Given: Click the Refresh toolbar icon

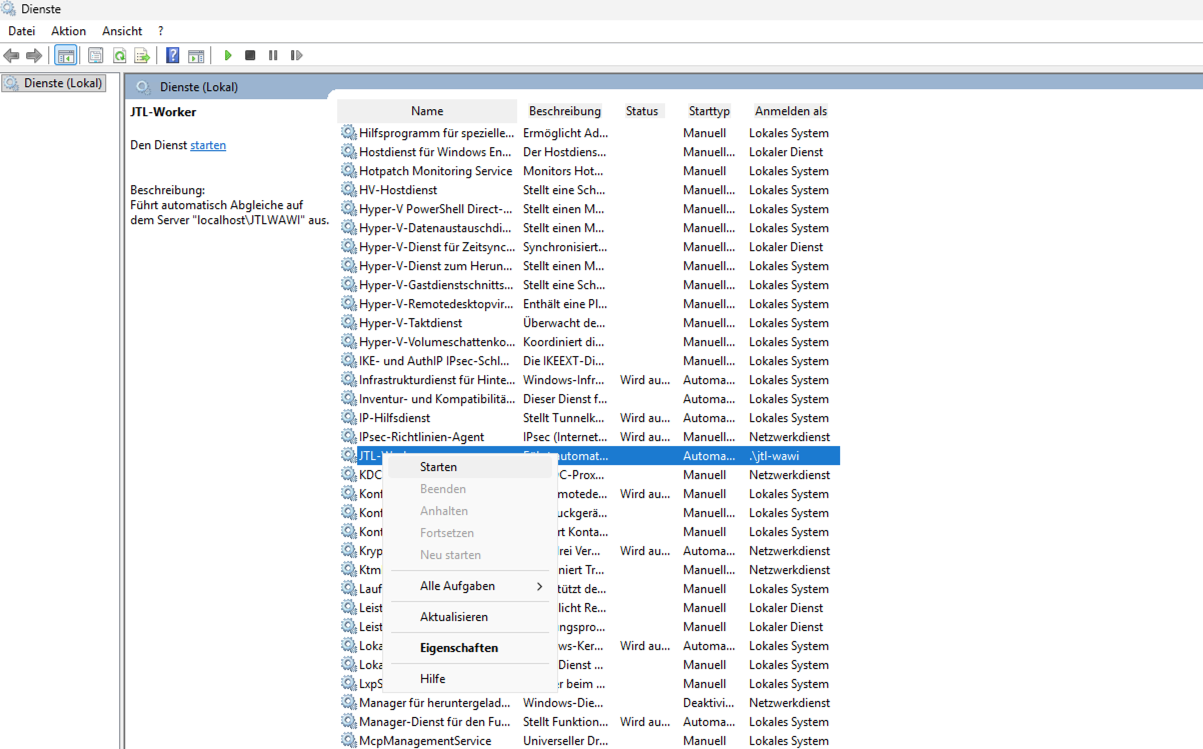Looking at the screenshot, I should (119, 56).
